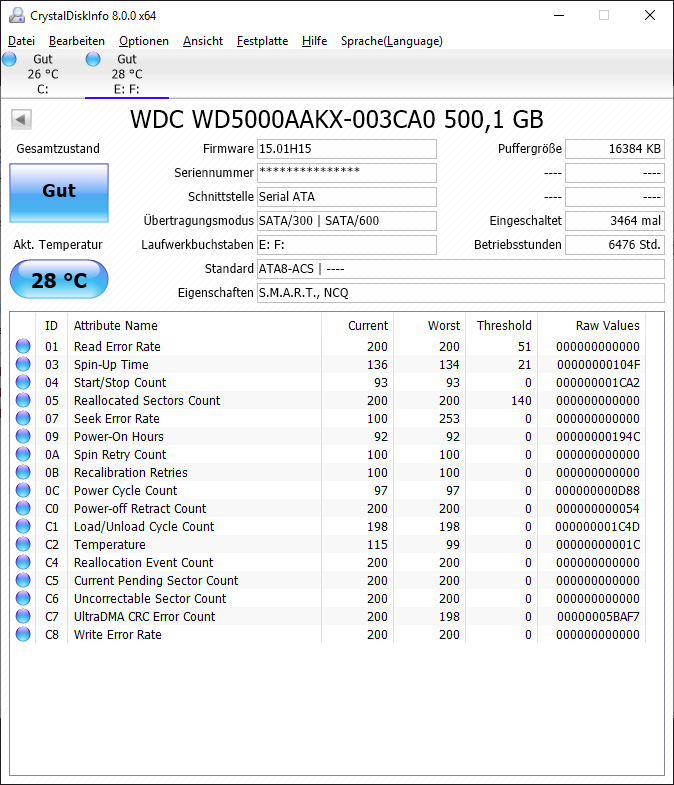Open the Hilfe menu
674x785 pixels.
(314, 41)
